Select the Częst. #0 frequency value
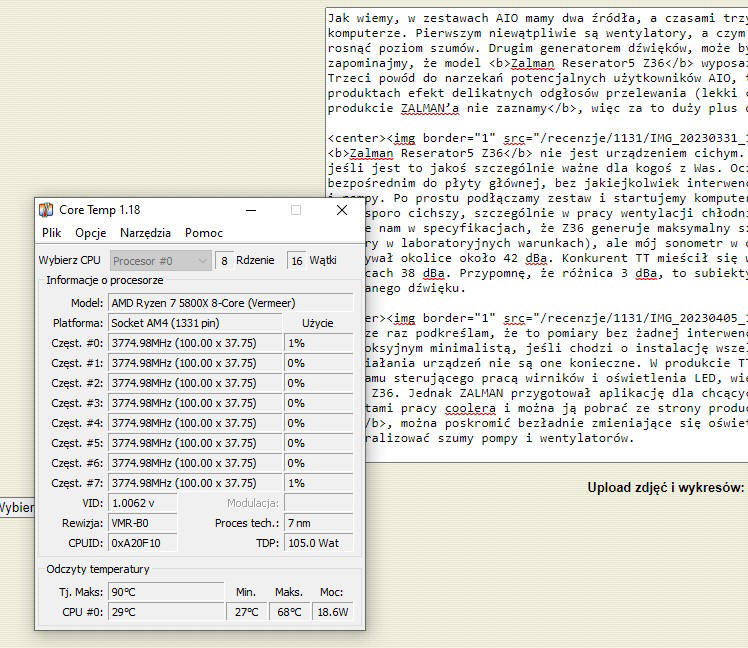Image resolution: width=748 pixels, height=648 pixels. [195, 343]
